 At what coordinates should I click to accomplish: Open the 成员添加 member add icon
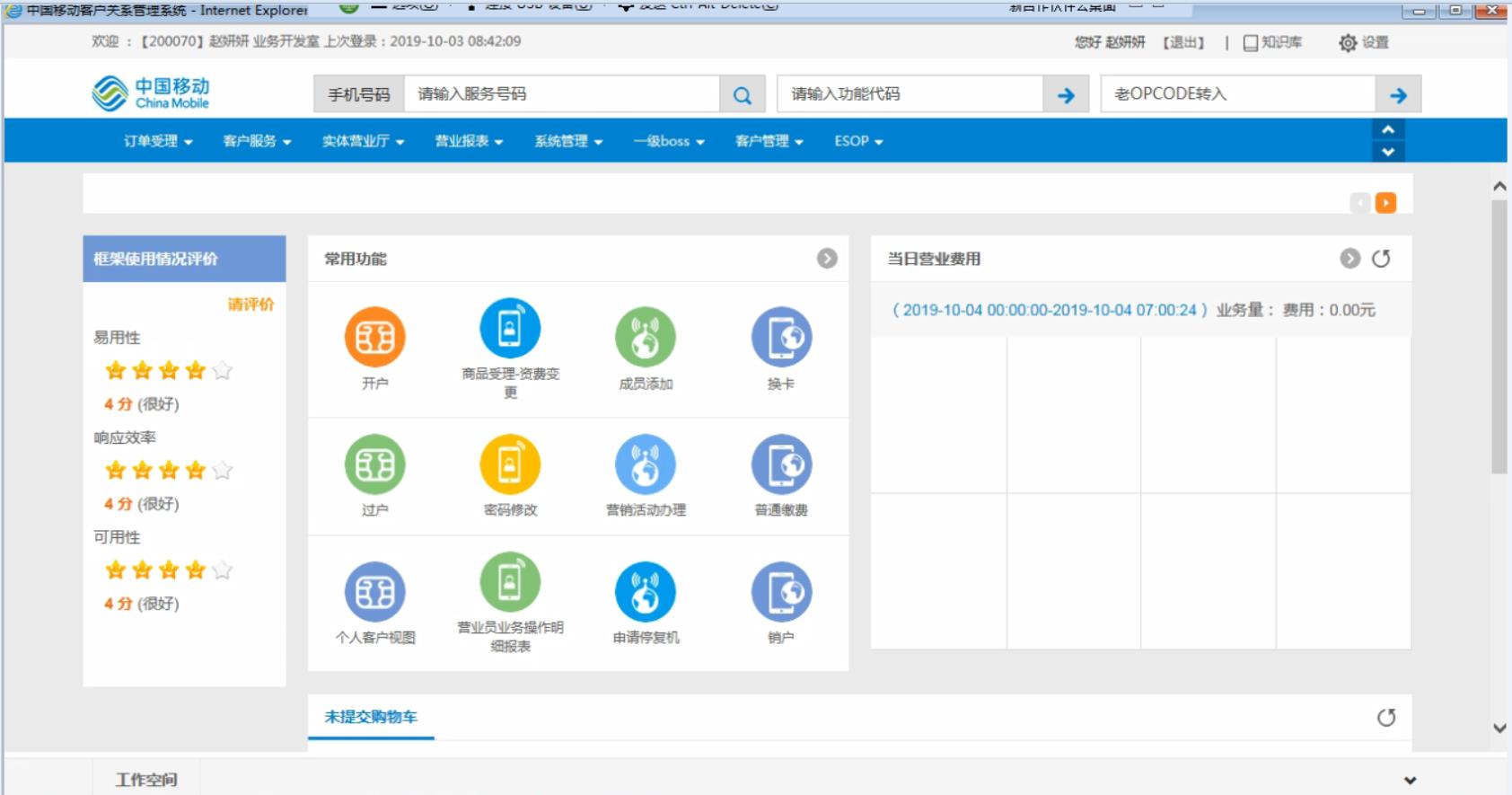click(x=646, y=338)
